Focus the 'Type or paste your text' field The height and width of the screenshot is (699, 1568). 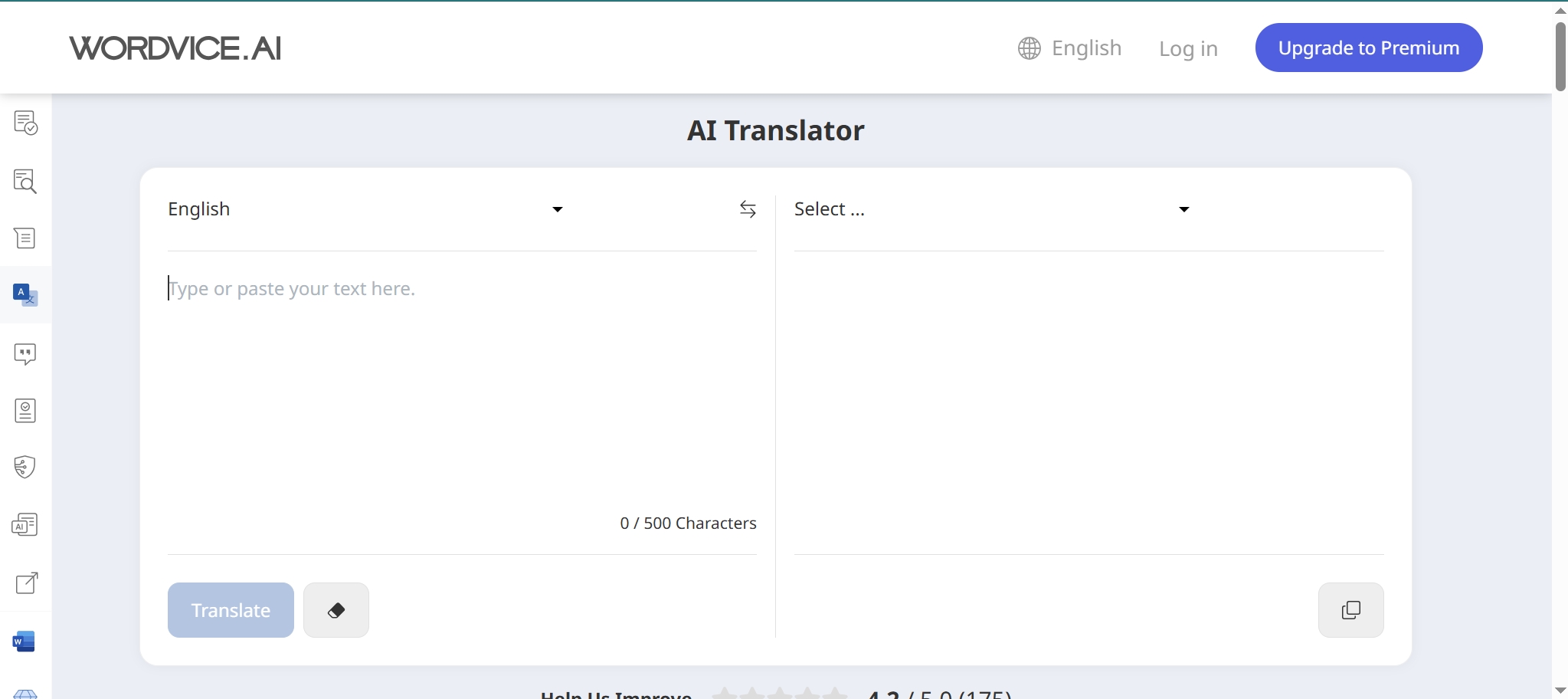[x=461, y=383]
